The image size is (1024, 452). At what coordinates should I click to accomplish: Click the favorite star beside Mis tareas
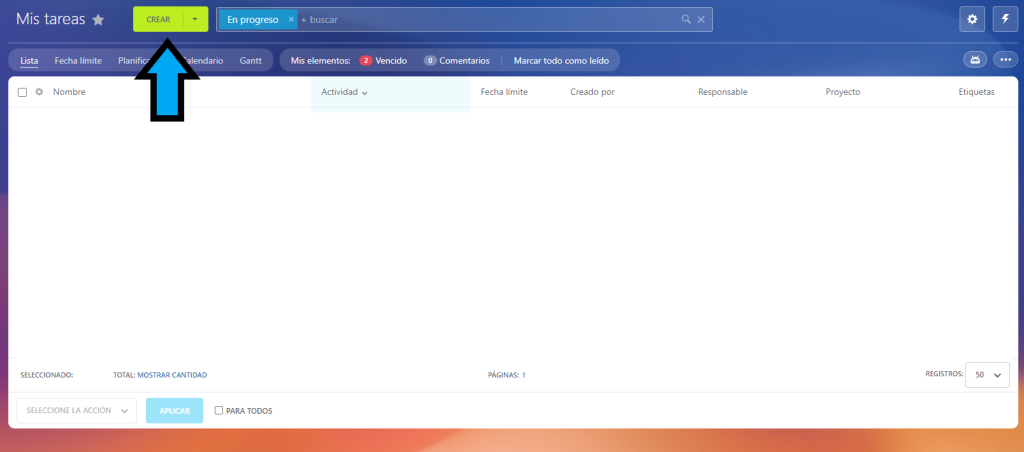(98, 20)
